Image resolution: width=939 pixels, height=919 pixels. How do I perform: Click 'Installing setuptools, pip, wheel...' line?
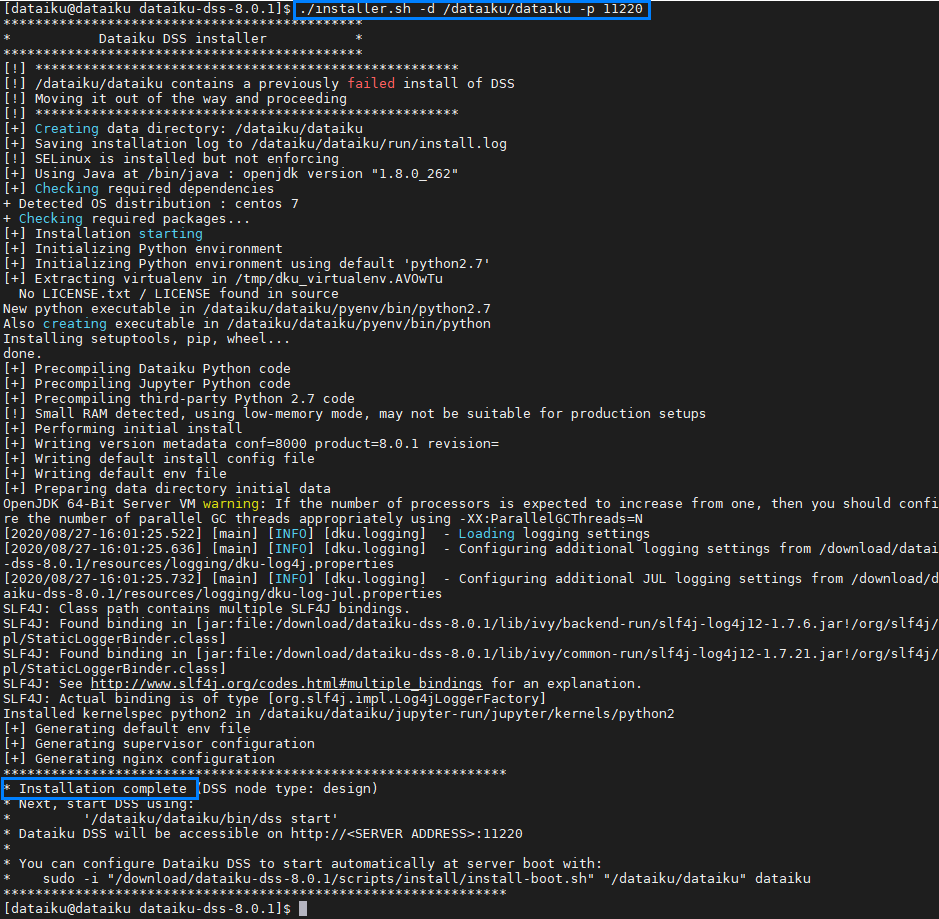click(147, 338)
